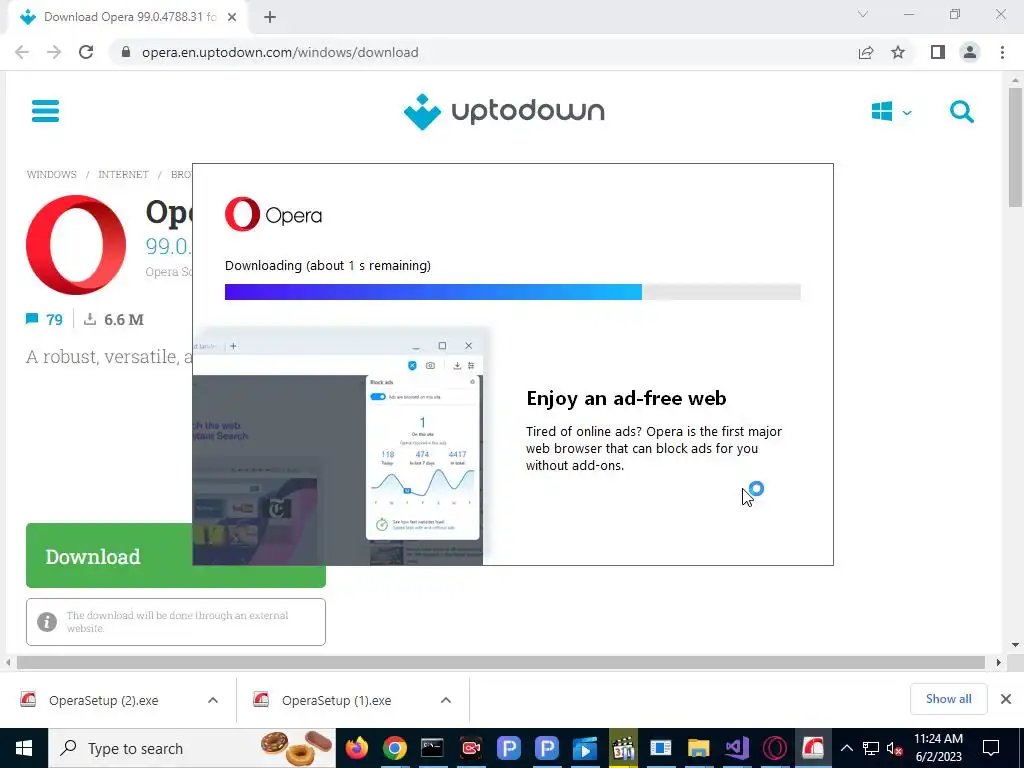Open File Explorer from the taskbar

pos(698,748)
